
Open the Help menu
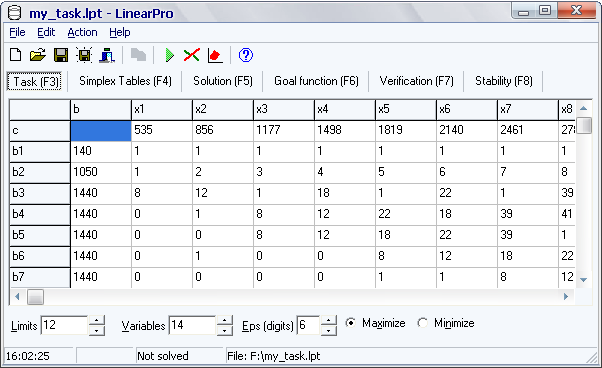120,32
